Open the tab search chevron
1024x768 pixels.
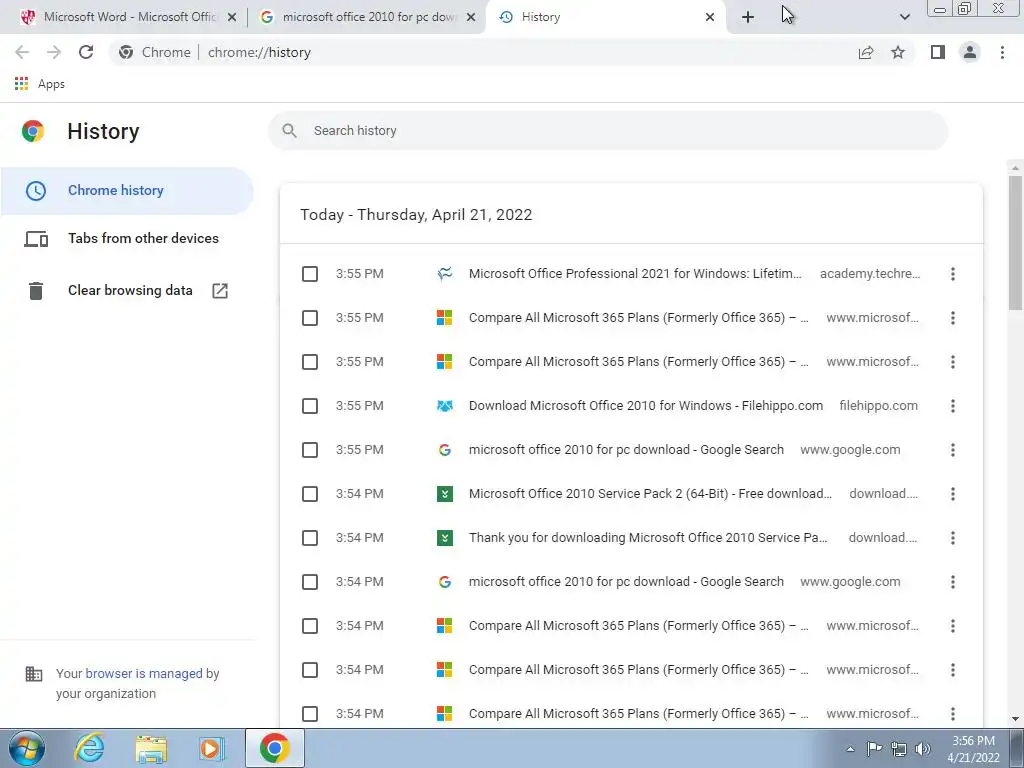(x=904, y=17)
